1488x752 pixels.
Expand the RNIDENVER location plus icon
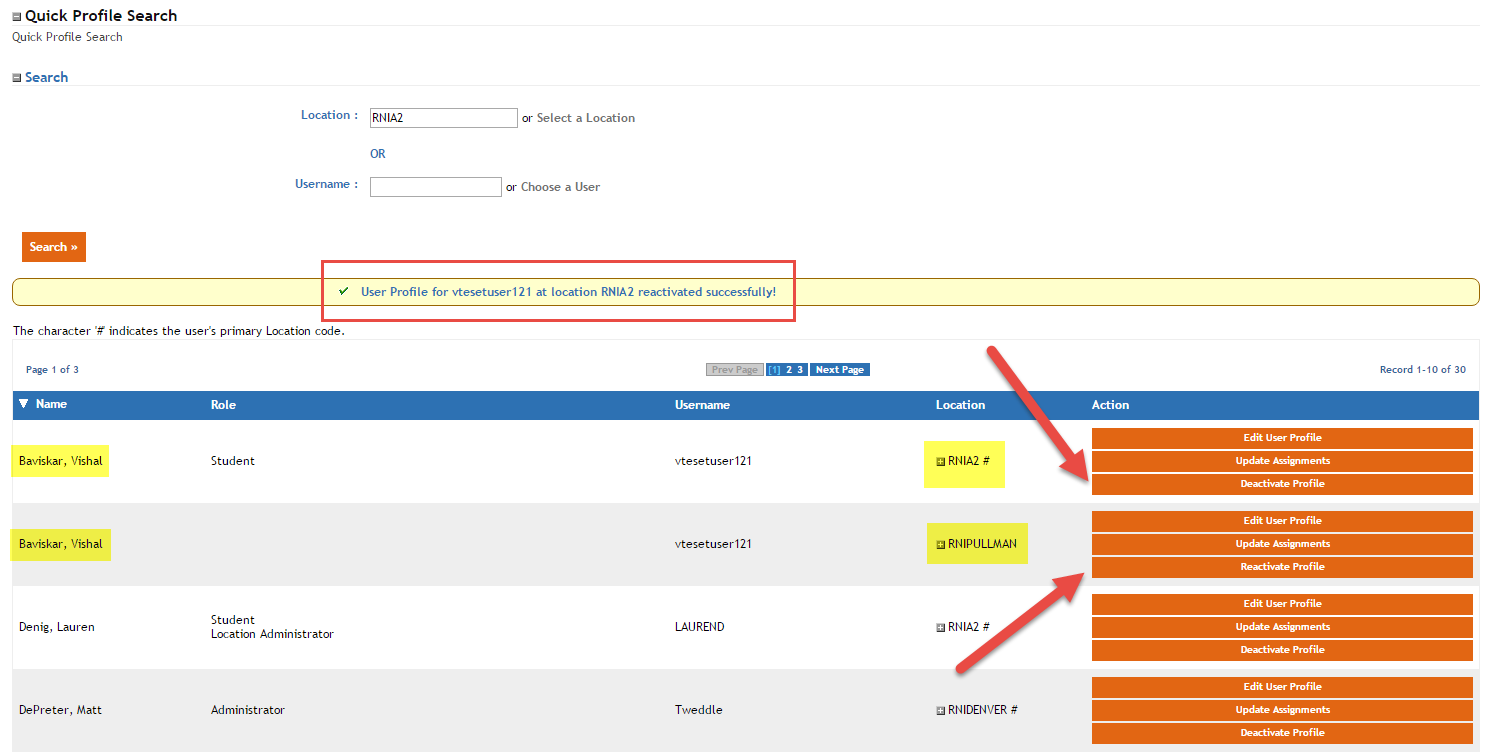point(940,711)
